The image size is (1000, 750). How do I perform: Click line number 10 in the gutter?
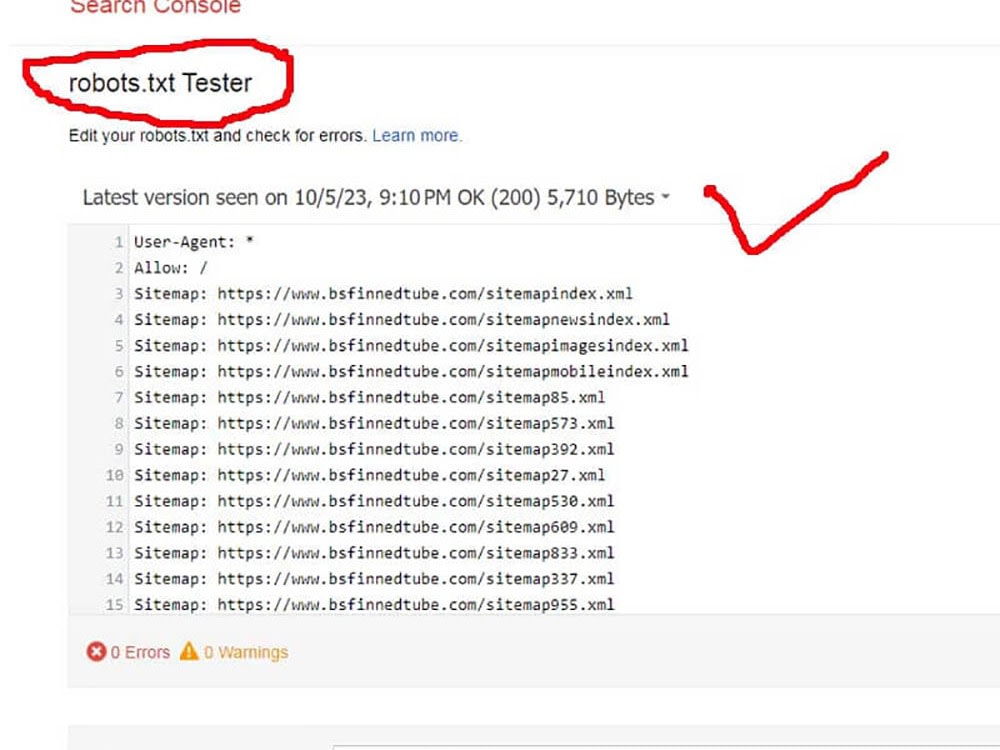(x=115, y=475)
